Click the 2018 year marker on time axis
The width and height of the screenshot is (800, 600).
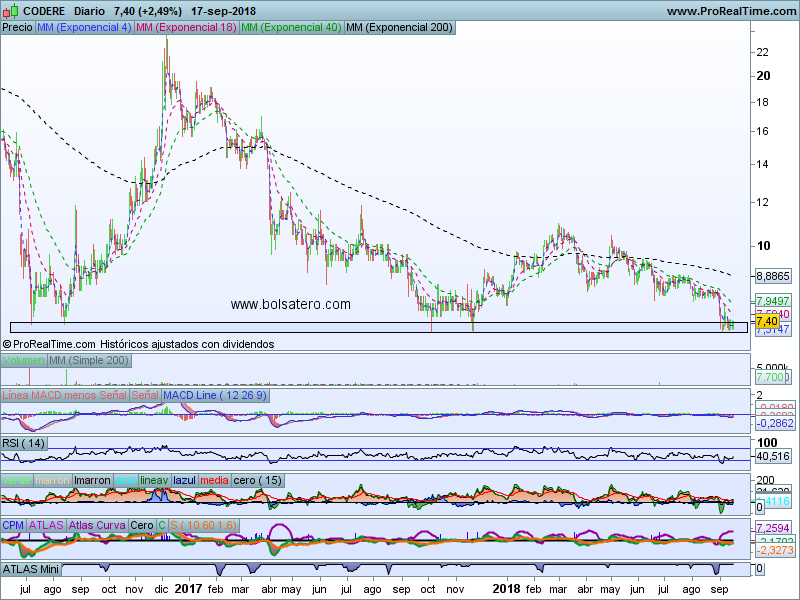tap(508, 591)
